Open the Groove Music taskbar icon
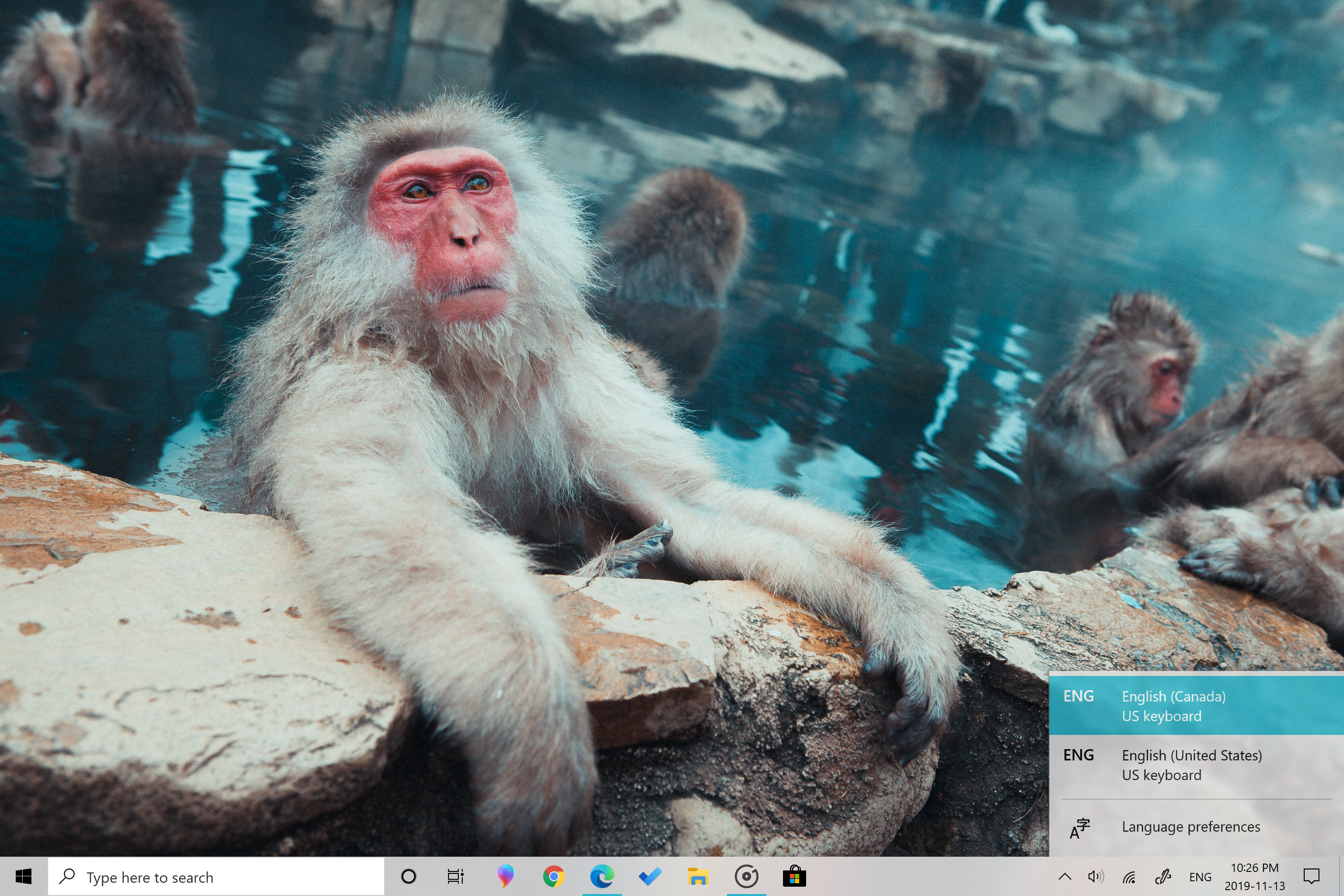Viewport: 1344px width, 896px height. tap(746, 876)
